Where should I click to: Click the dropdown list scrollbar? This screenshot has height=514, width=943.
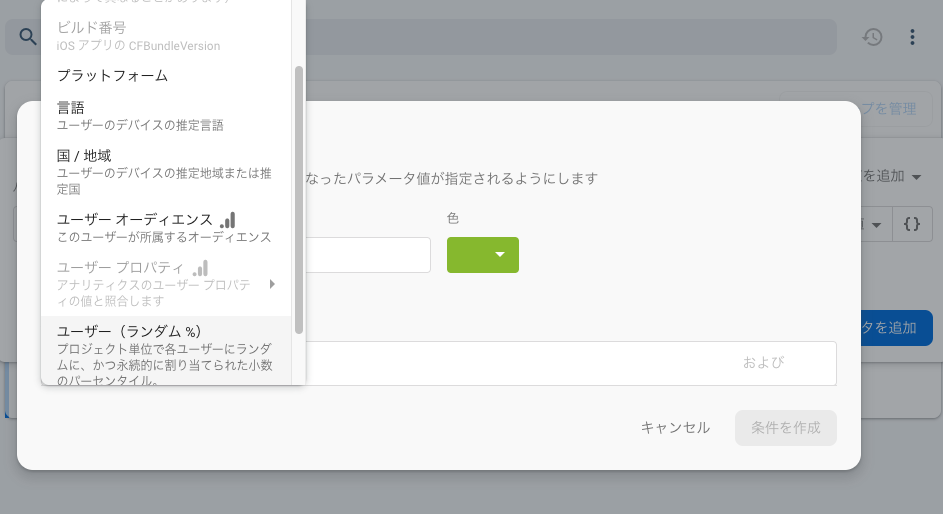(x=298, y=200)
